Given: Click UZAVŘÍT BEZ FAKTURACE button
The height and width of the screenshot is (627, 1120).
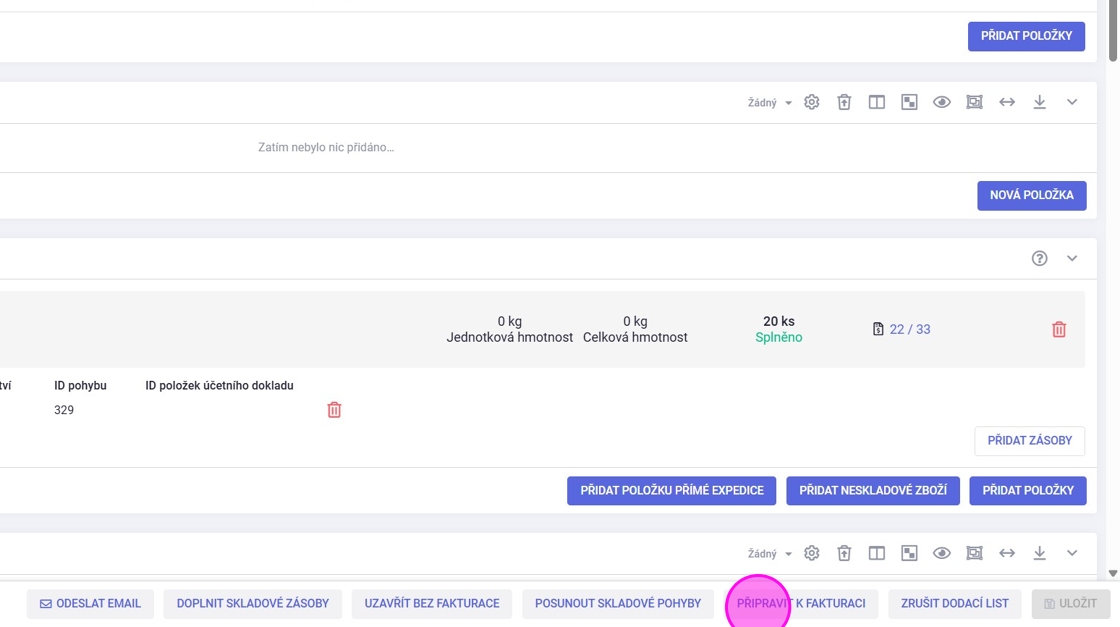Looking at the screenshot, I should coord(431,603).
